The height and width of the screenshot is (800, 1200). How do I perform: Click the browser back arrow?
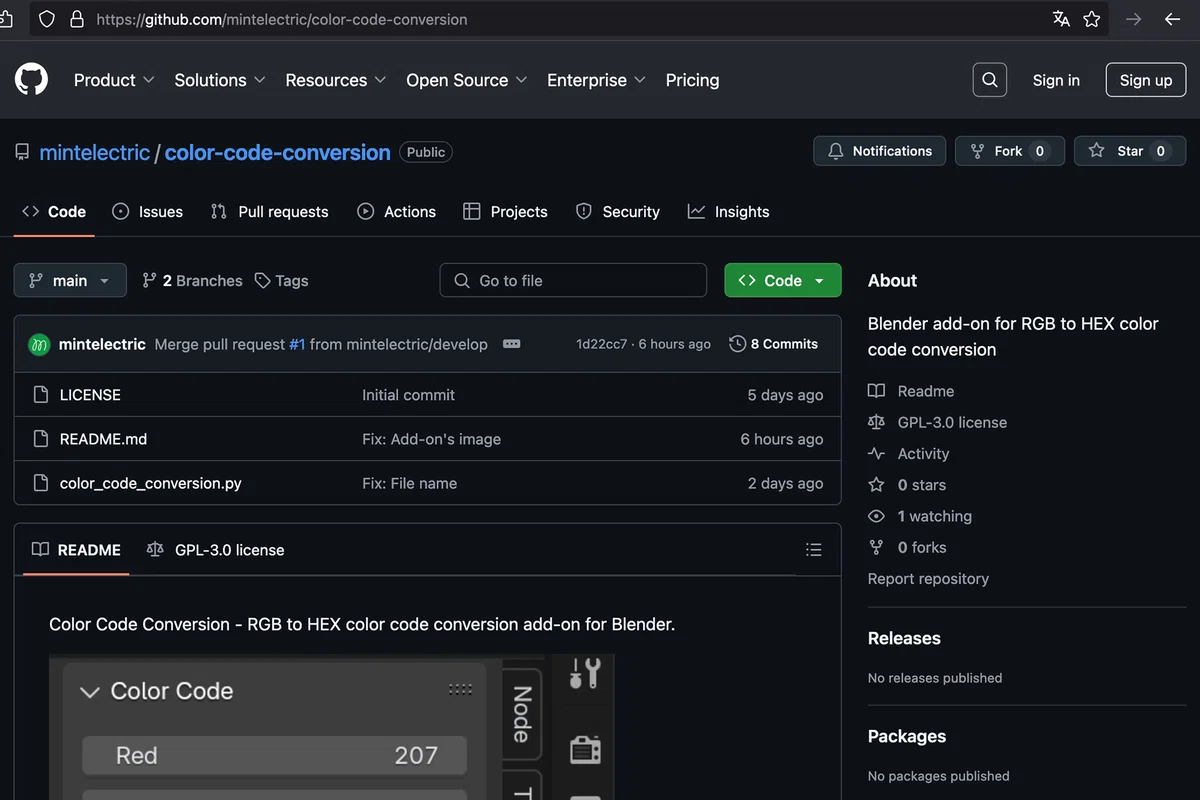pos(1173,19)
